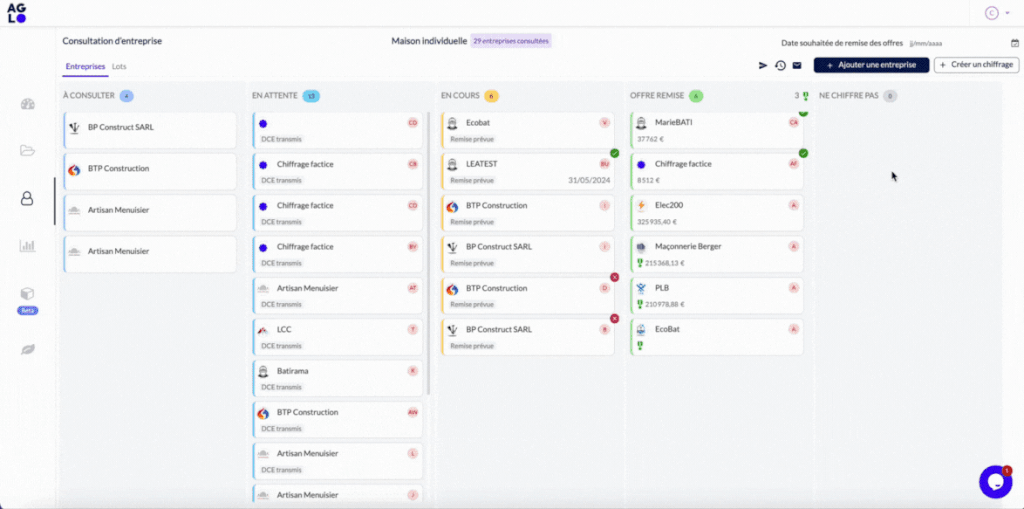Click the NE CHIFFRE PAS count badge 0
1024x509 pixels.
[x=889, y=96]
